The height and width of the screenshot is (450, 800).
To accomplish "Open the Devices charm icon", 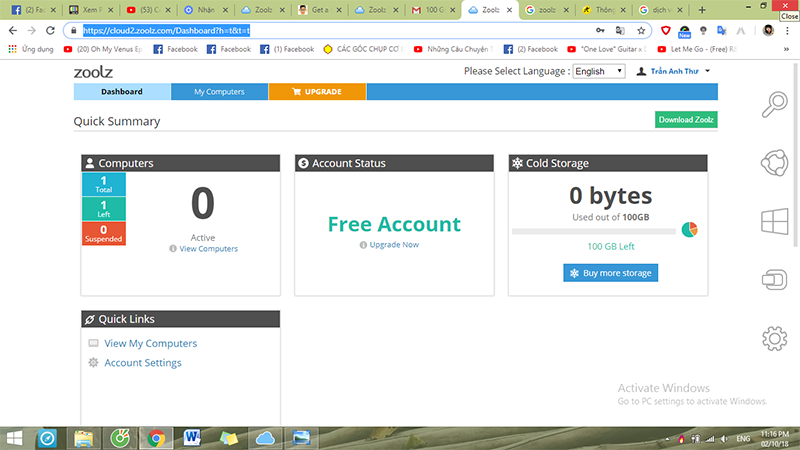I will (774, 280).
